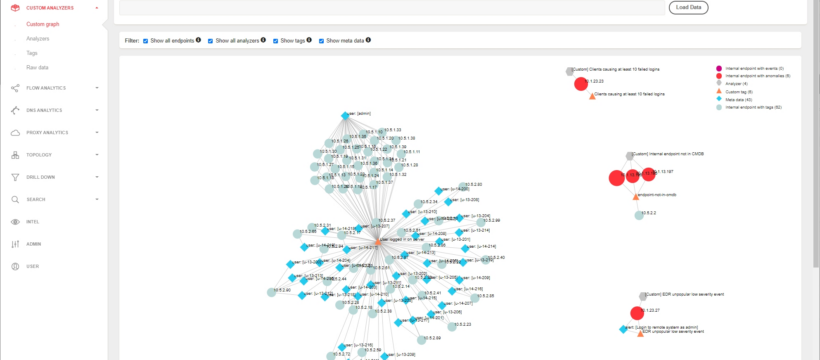Click the Load Data button
The width and height of the screenshot is (820, 360).
689,7
